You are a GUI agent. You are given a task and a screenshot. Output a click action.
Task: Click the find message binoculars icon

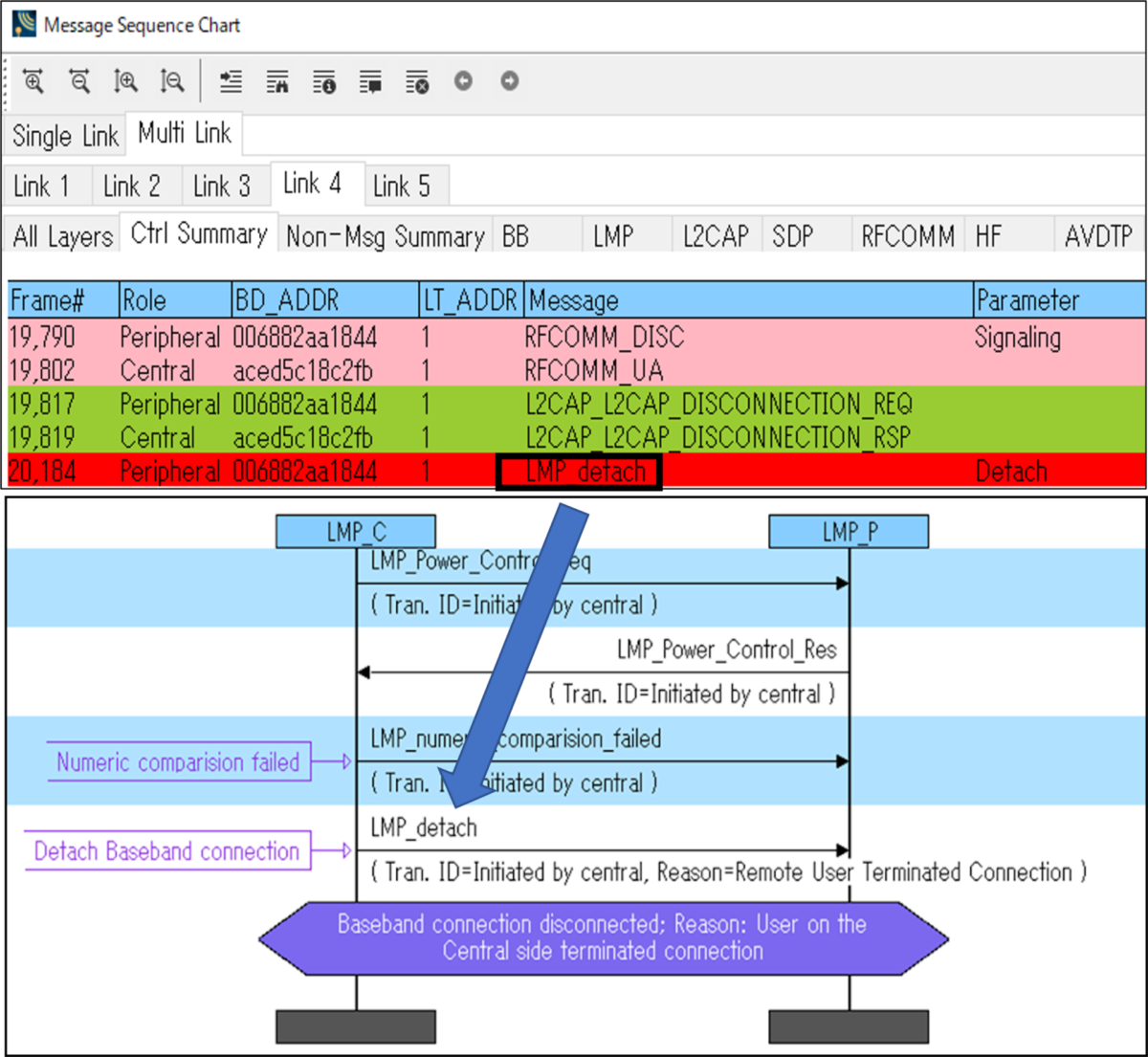(x=277, y=82)
